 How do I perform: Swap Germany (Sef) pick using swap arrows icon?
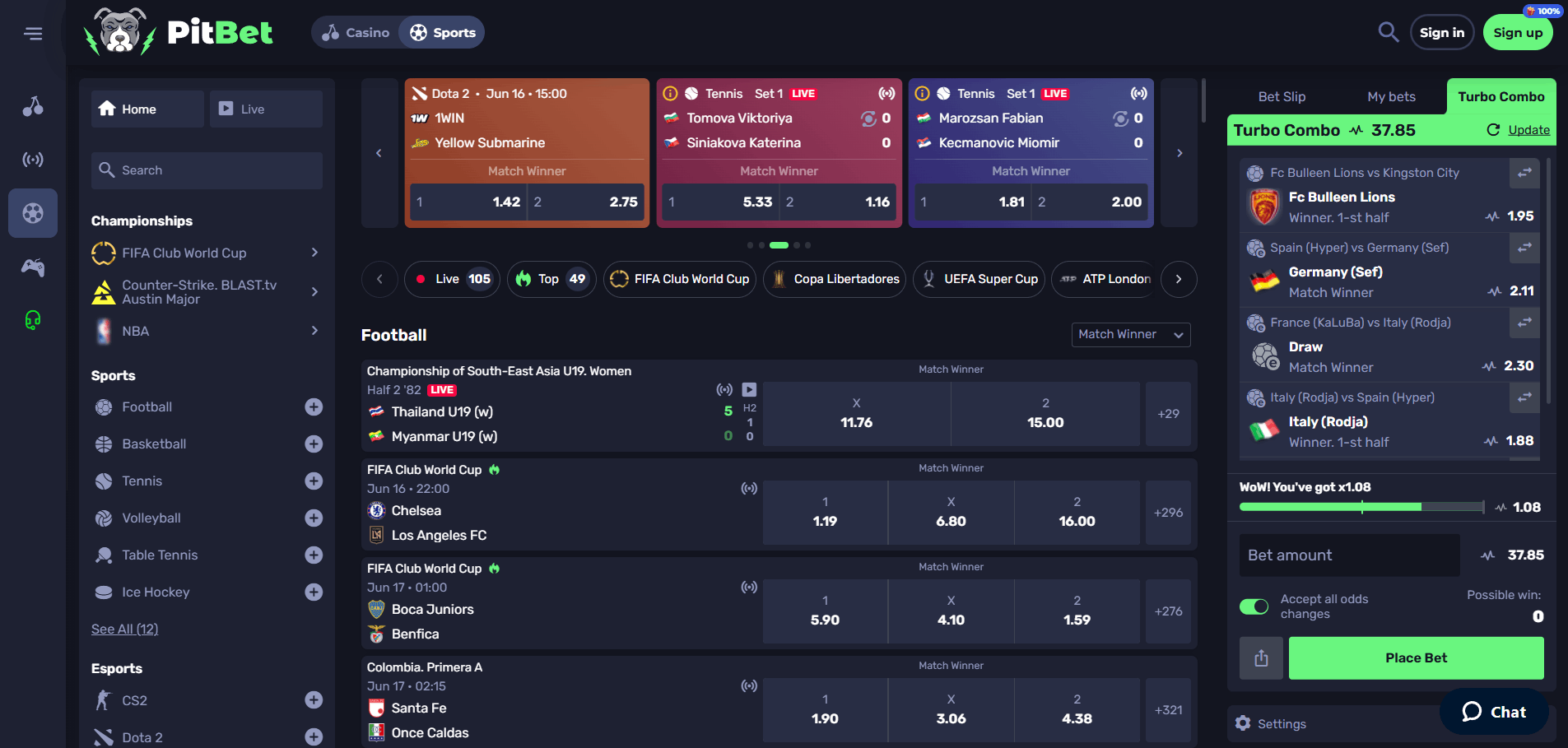[x=1524, y=249]
